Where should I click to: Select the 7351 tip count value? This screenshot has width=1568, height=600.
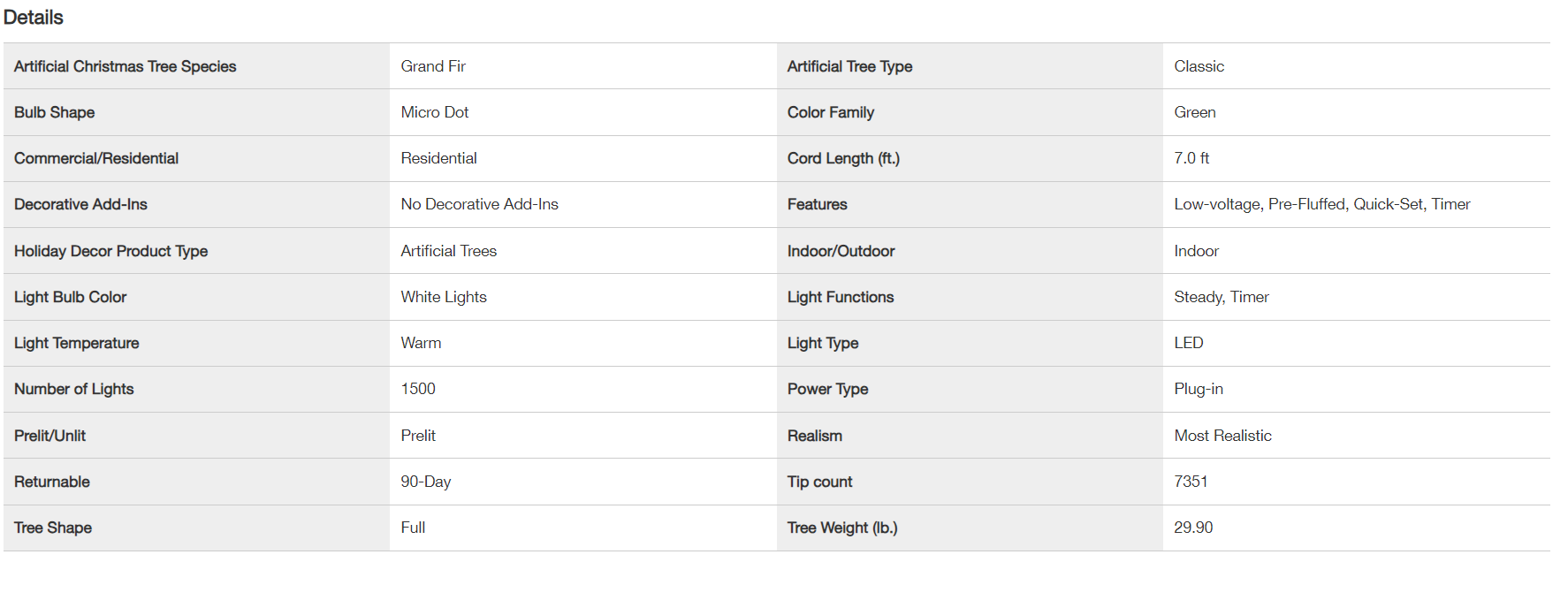(1191, 482)
